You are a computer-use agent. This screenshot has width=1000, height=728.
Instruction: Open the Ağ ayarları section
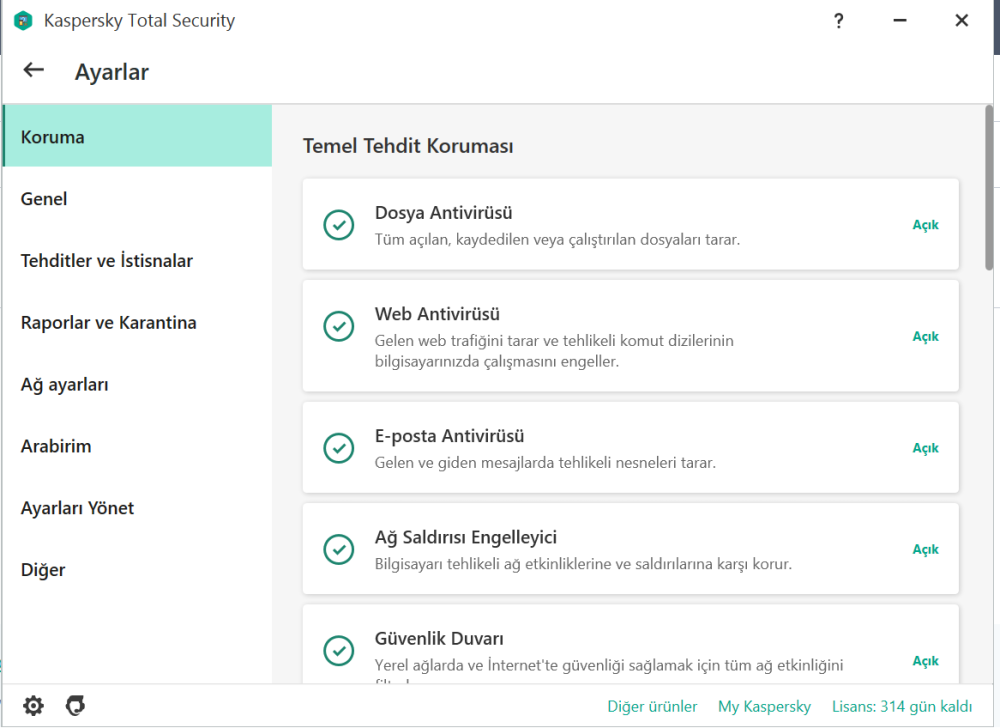(x=137, y=384)
